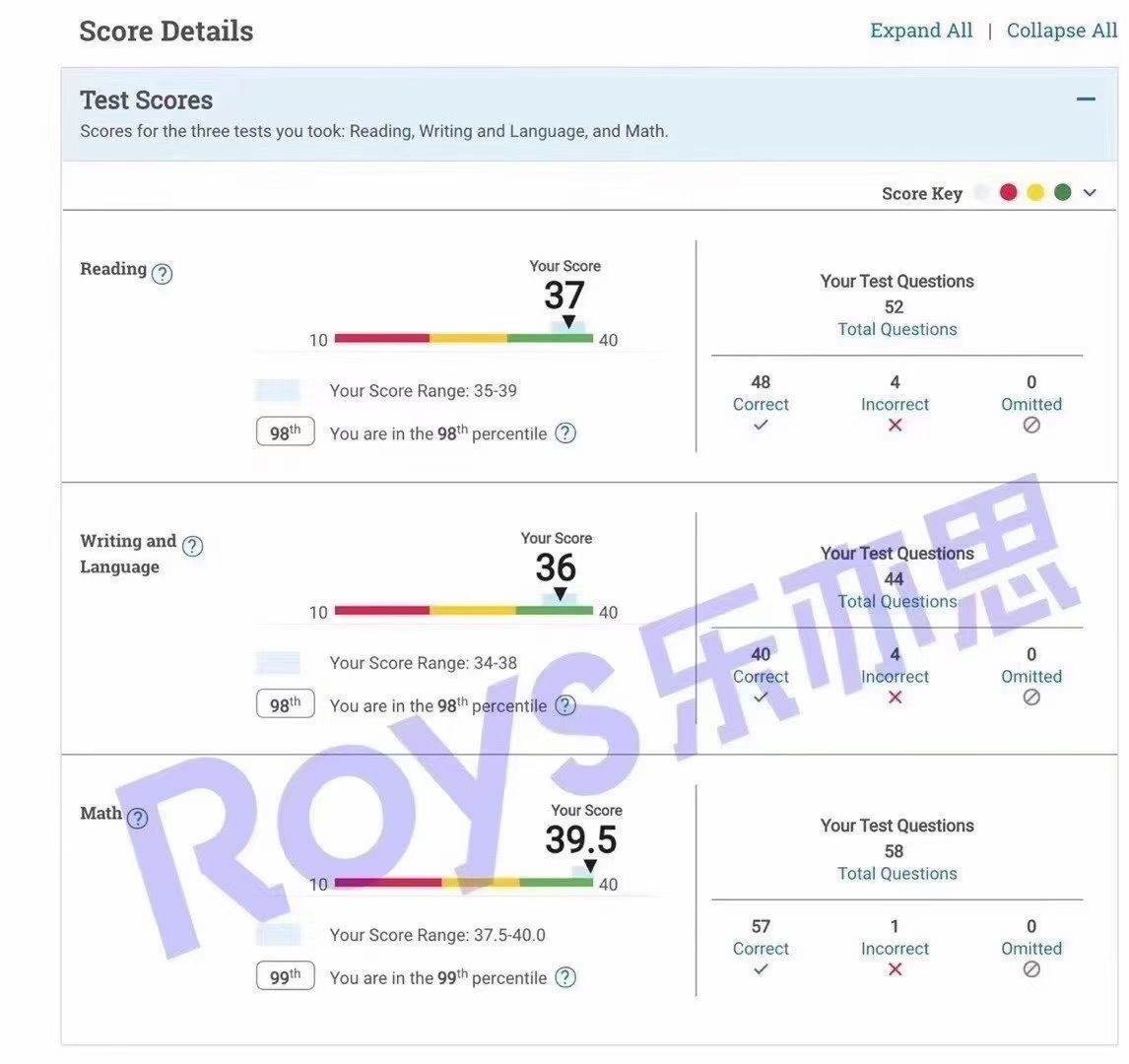Open Total Questions link for Math

[x=897, y=874]
